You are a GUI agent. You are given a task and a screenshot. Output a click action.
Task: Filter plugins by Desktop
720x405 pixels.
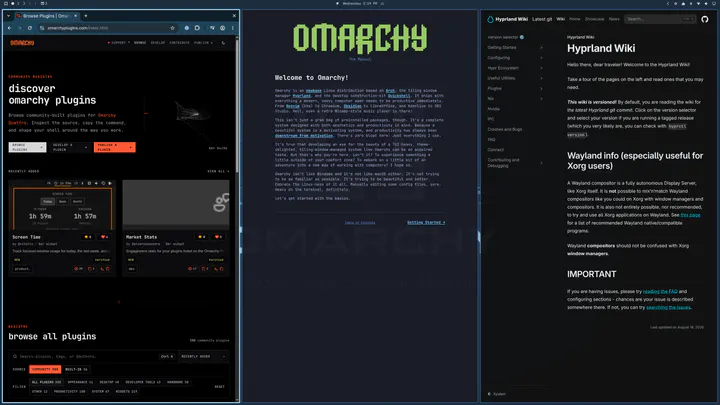109,382
